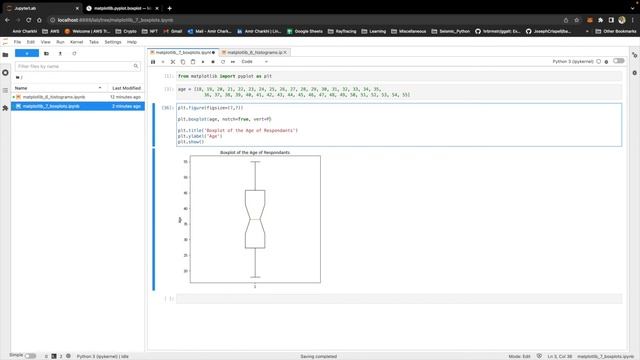Sort files by Last Modified column

[126, 88]
